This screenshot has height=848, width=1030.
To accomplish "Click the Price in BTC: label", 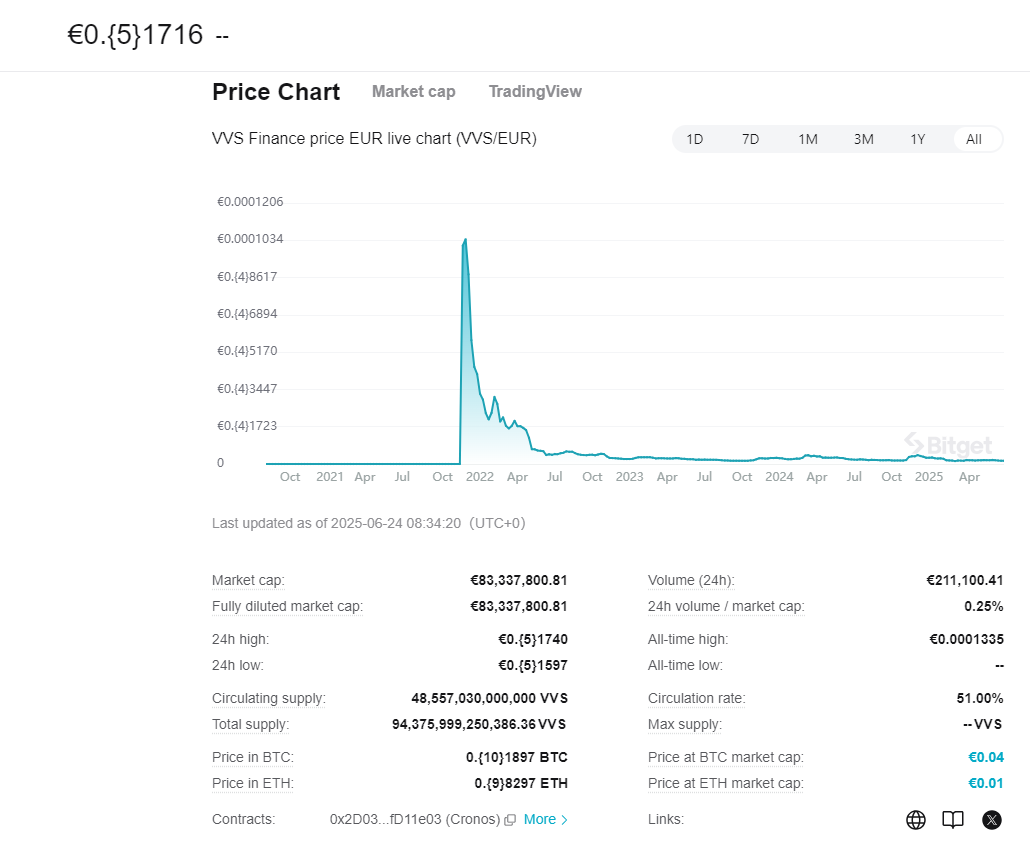I will coord(253,758).
